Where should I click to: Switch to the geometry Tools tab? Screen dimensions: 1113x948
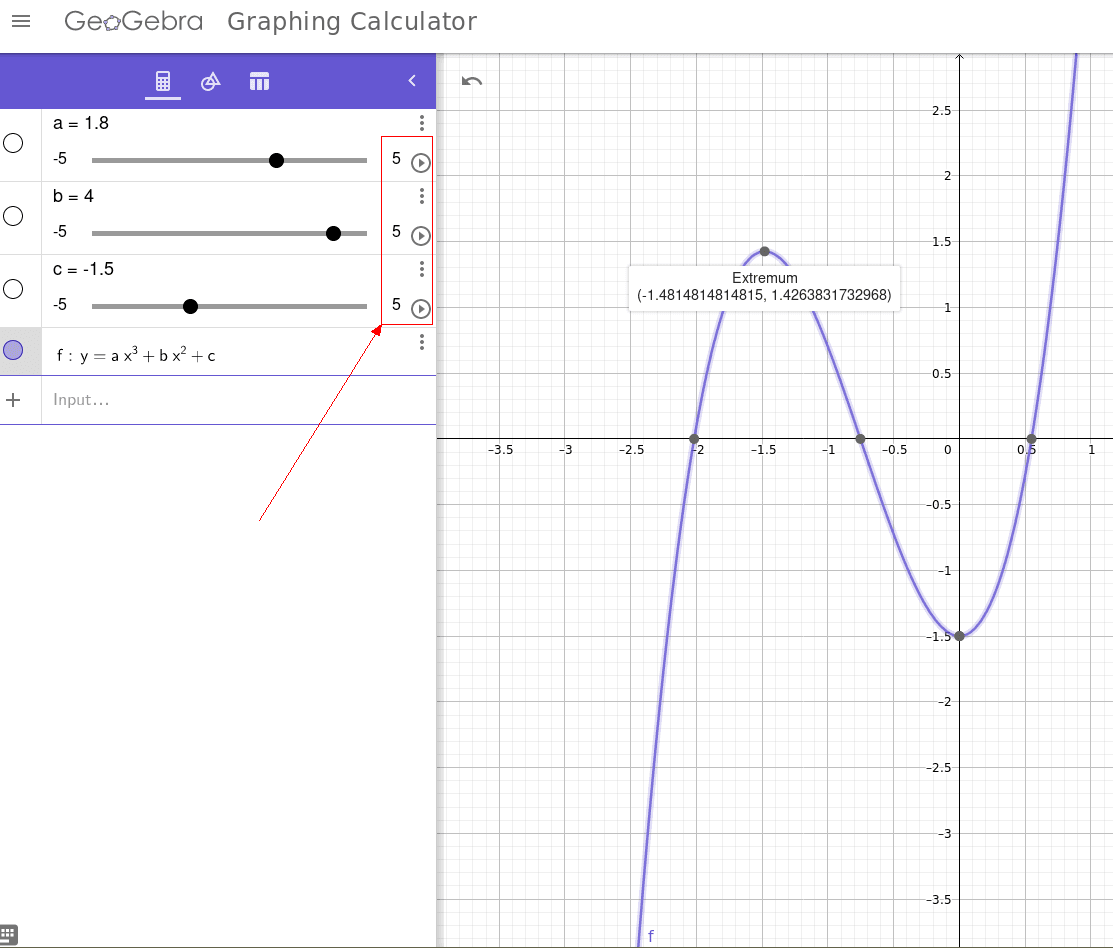(211, 81)
